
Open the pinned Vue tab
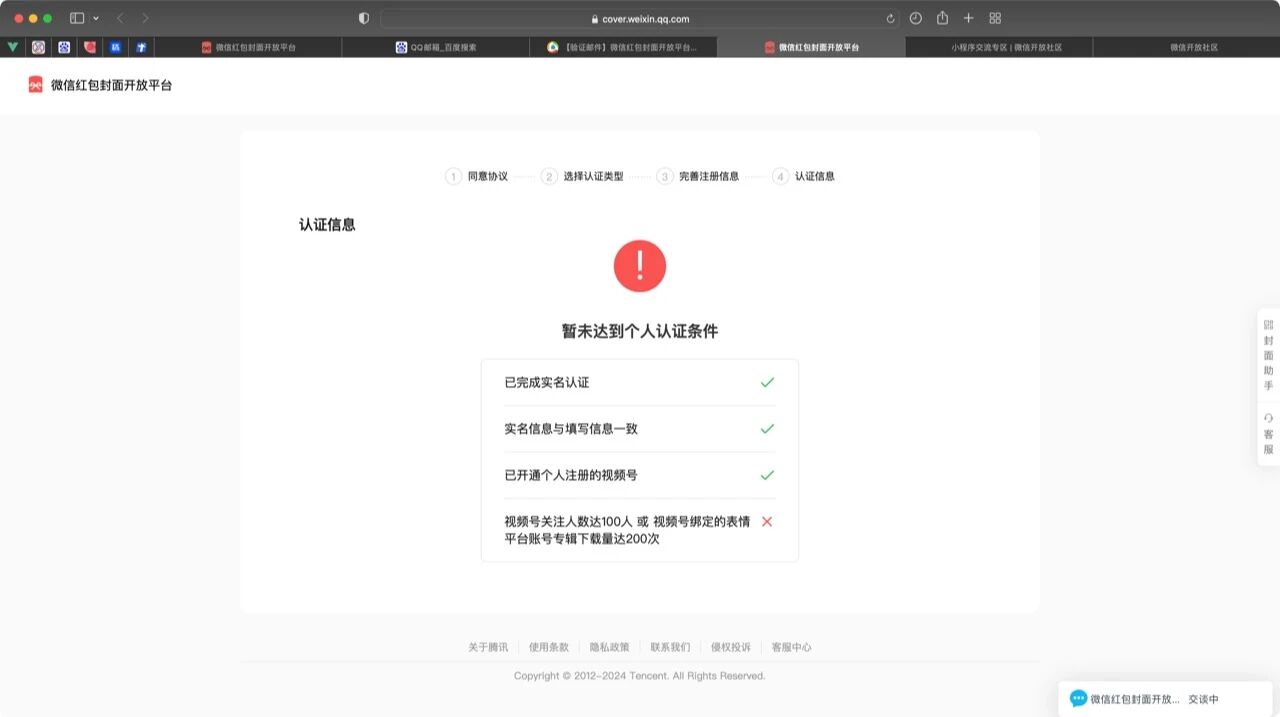click(12, 47)
